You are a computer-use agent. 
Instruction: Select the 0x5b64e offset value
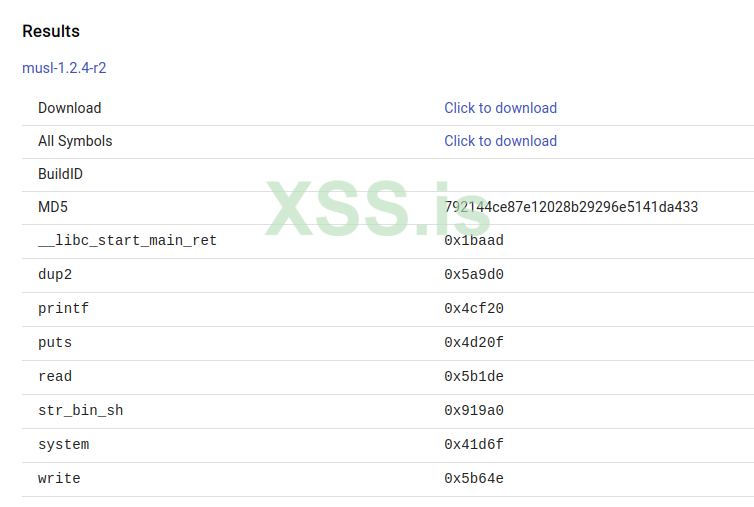click(474, 479)
